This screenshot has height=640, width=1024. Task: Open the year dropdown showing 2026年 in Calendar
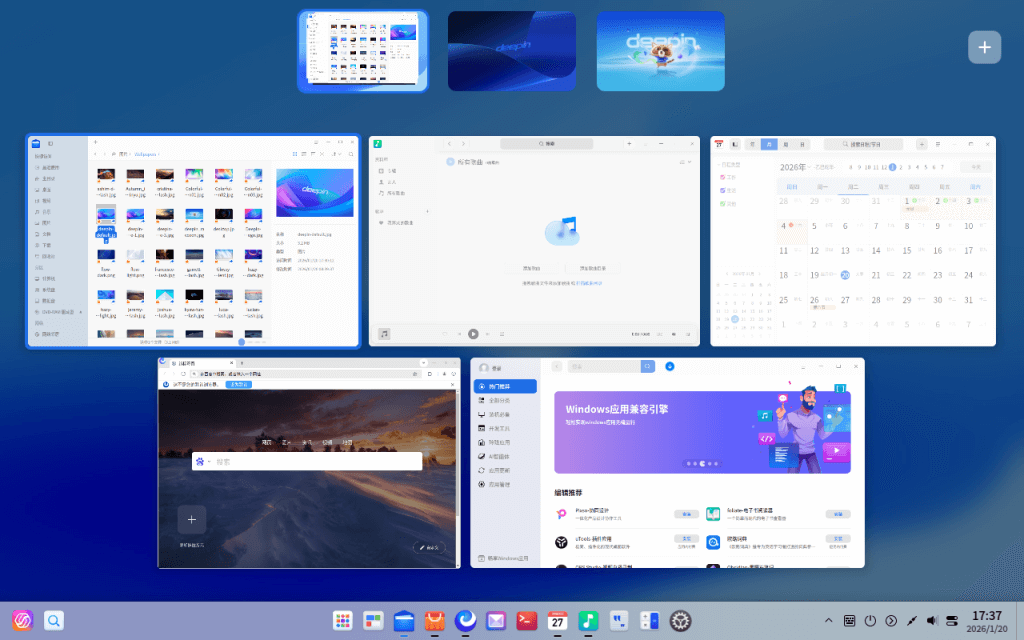click(x=795, y=167)
